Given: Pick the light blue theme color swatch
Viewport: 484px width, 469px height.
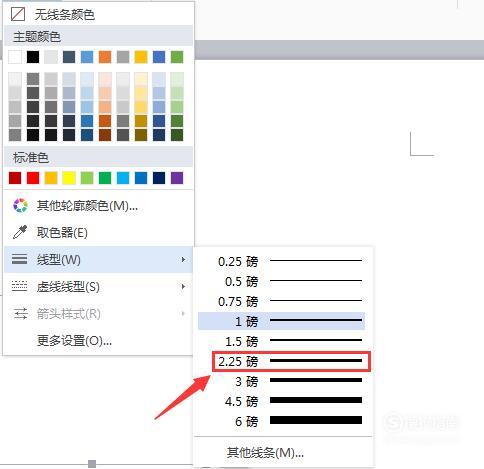Looking at the screenshot, I should pyautogui.click(x=87, y=57).
